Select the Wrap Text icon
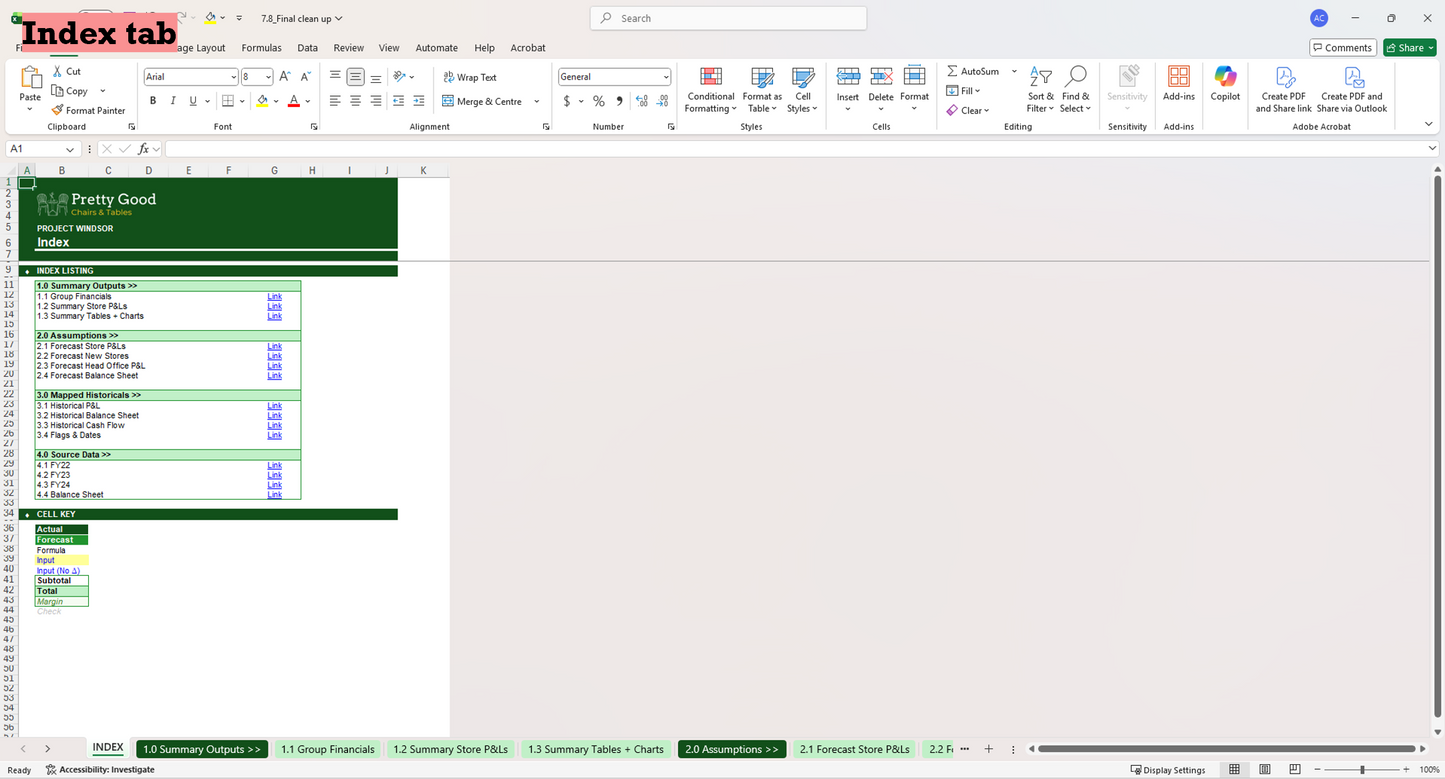1445x779 pixels. click(449, 76)
